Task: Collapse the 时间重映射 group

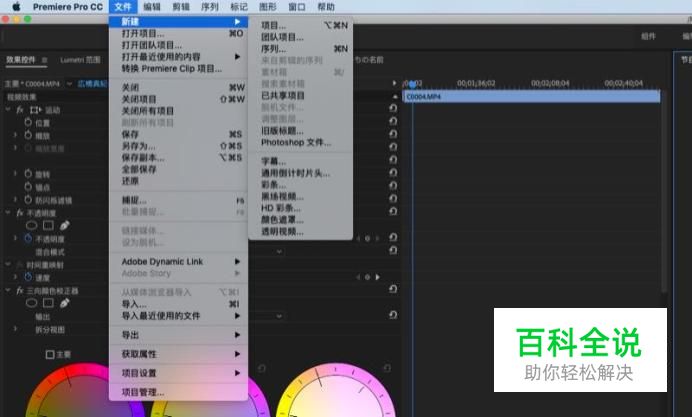Action: point(8,264)
